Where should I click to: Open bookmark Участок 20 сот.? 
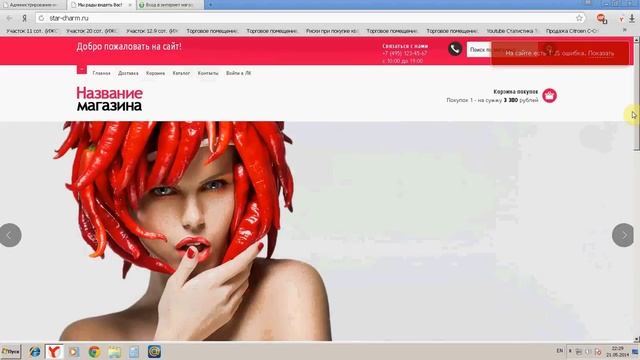92,31
